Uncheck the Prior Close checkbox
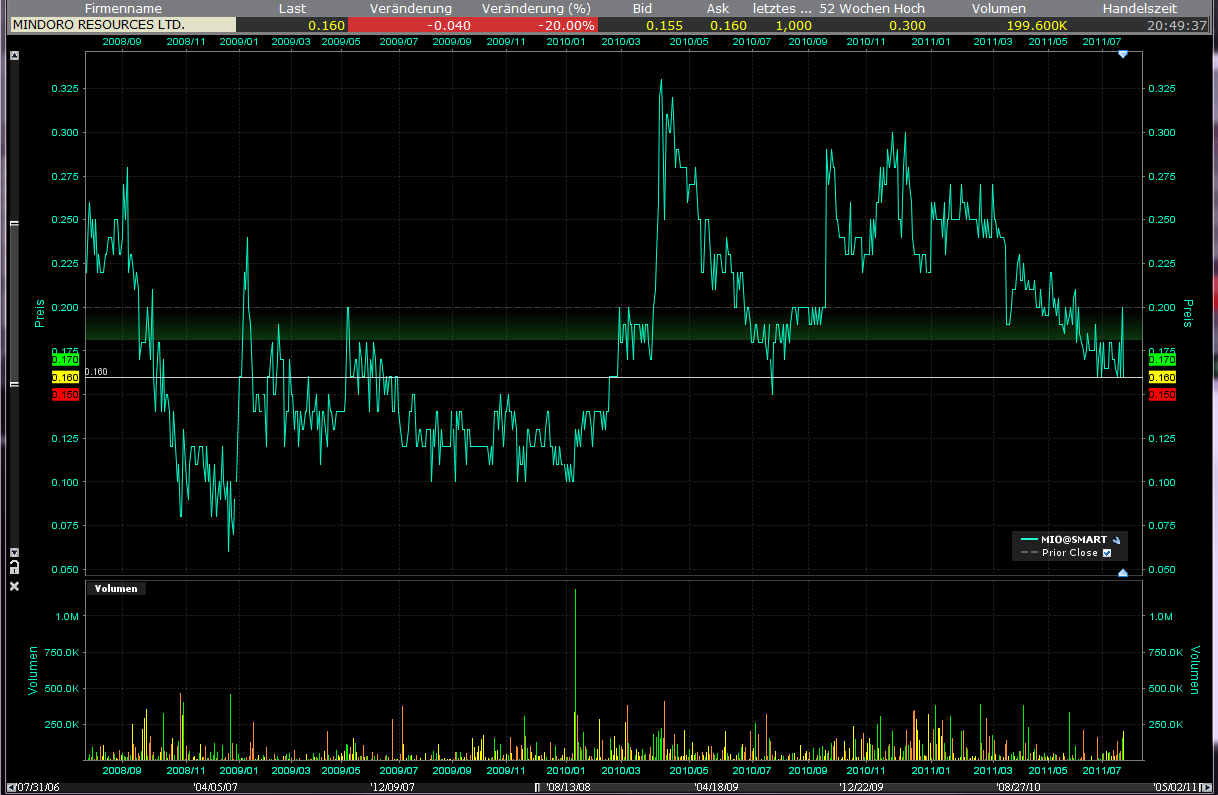The width and height of the screenshot is (1218, 795). coord(1107,553)
